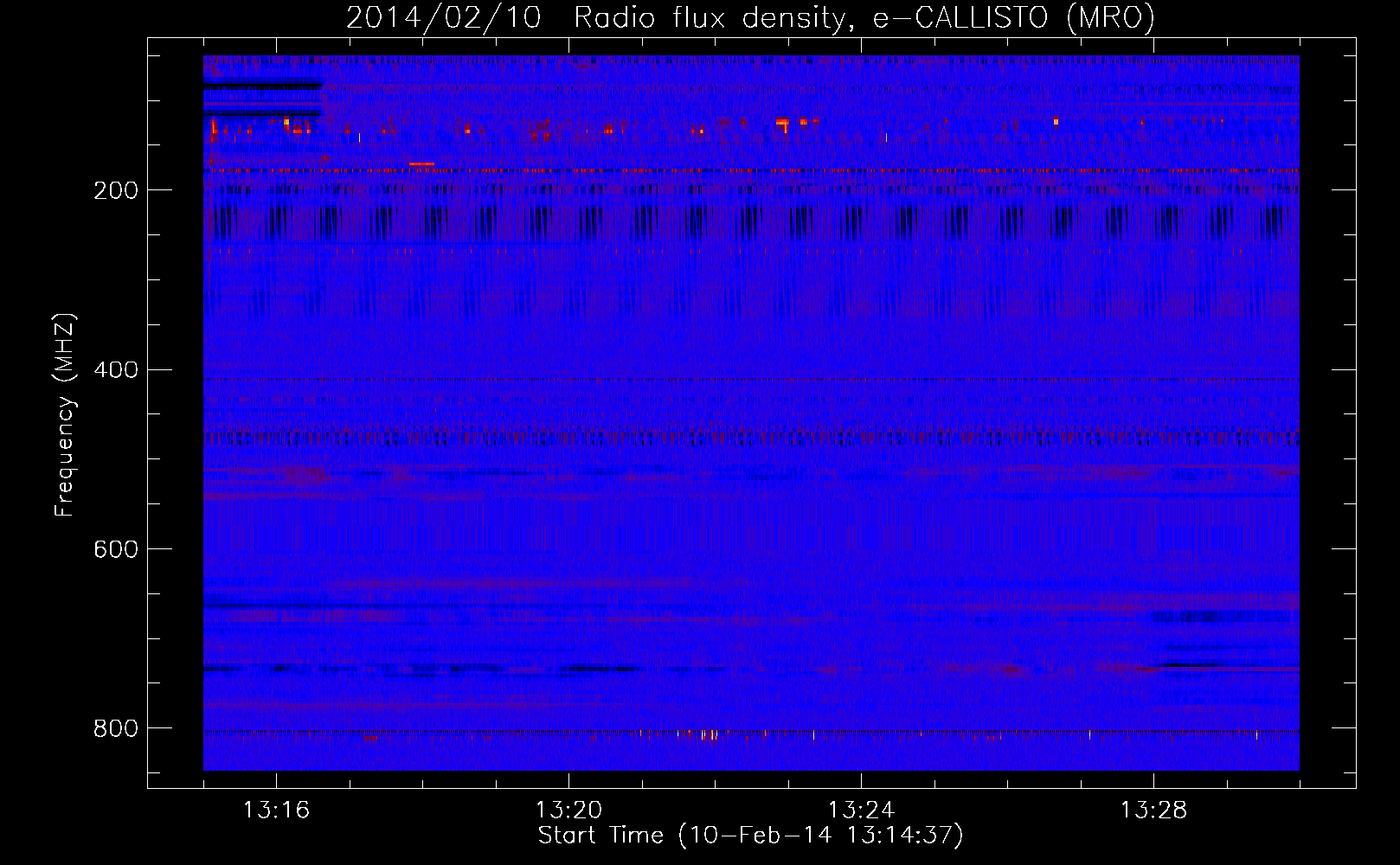
Task: Click the 800 frequency tick label
Action: point(116,728)
